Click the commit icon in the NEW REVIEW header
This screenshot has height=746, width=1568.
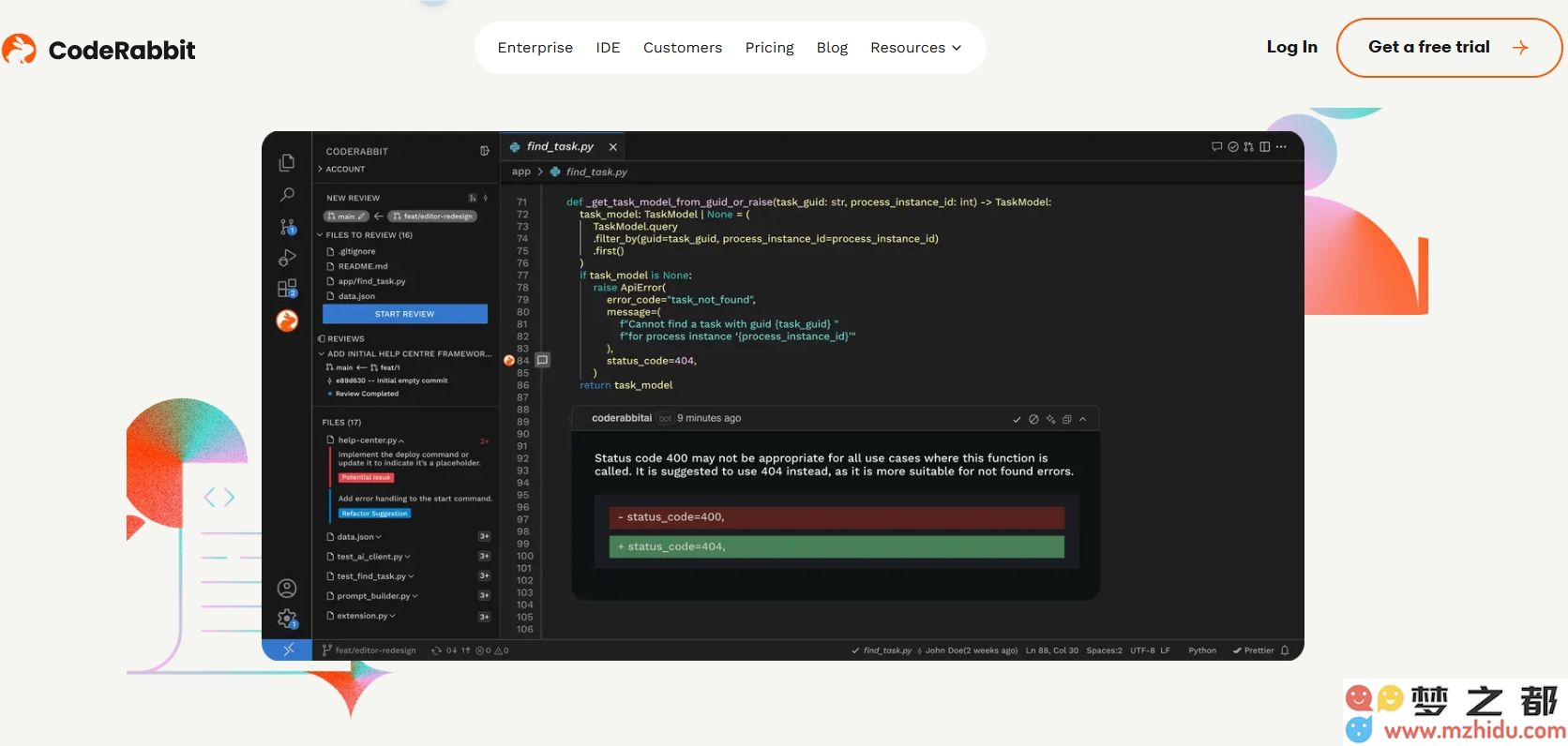coord(485,198)
